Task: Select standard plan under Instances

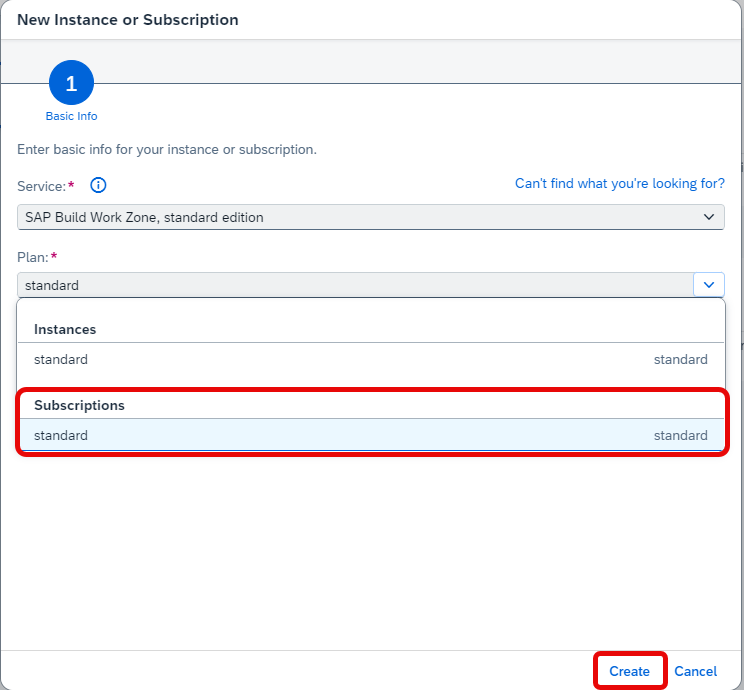Action: 371,359
